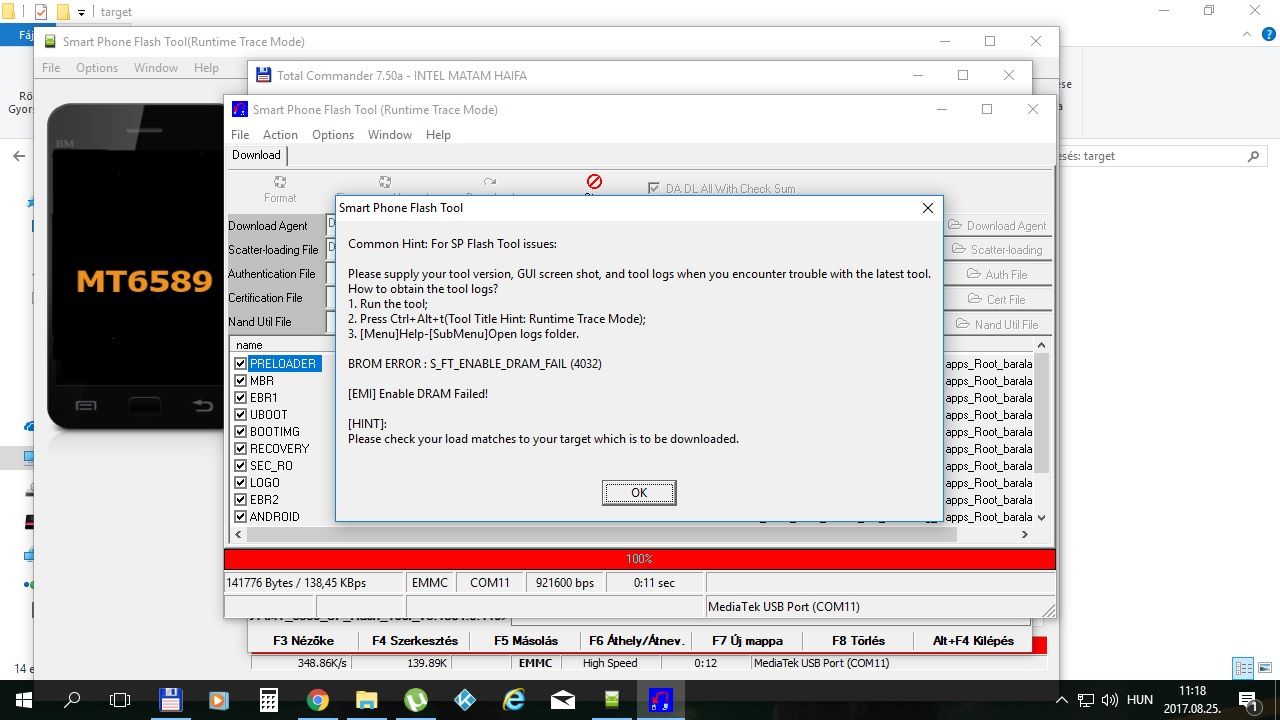Viewport: 1280px width, 720px height.
Task: Click the red Stop toolbar icon
Action: pos(594,182)
